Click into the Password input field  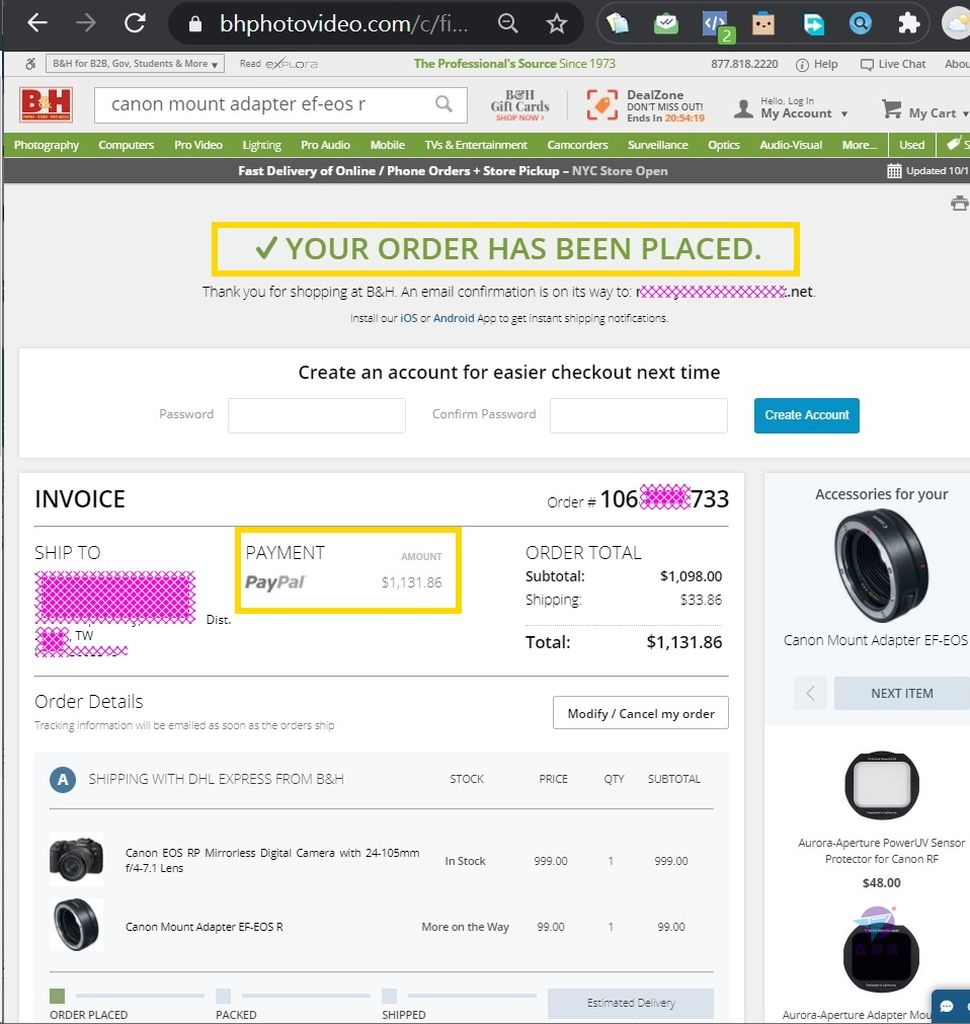point(317,415)
